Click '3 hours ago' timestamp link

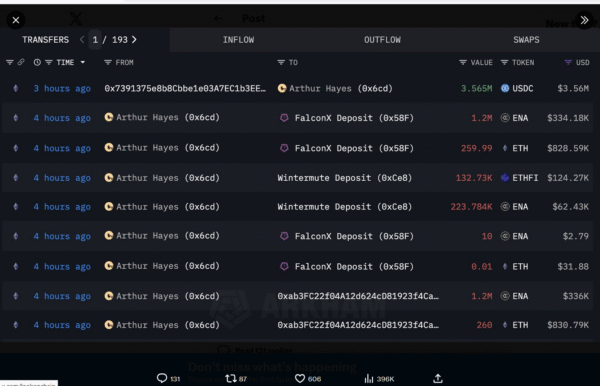click(x=62, y=89)
